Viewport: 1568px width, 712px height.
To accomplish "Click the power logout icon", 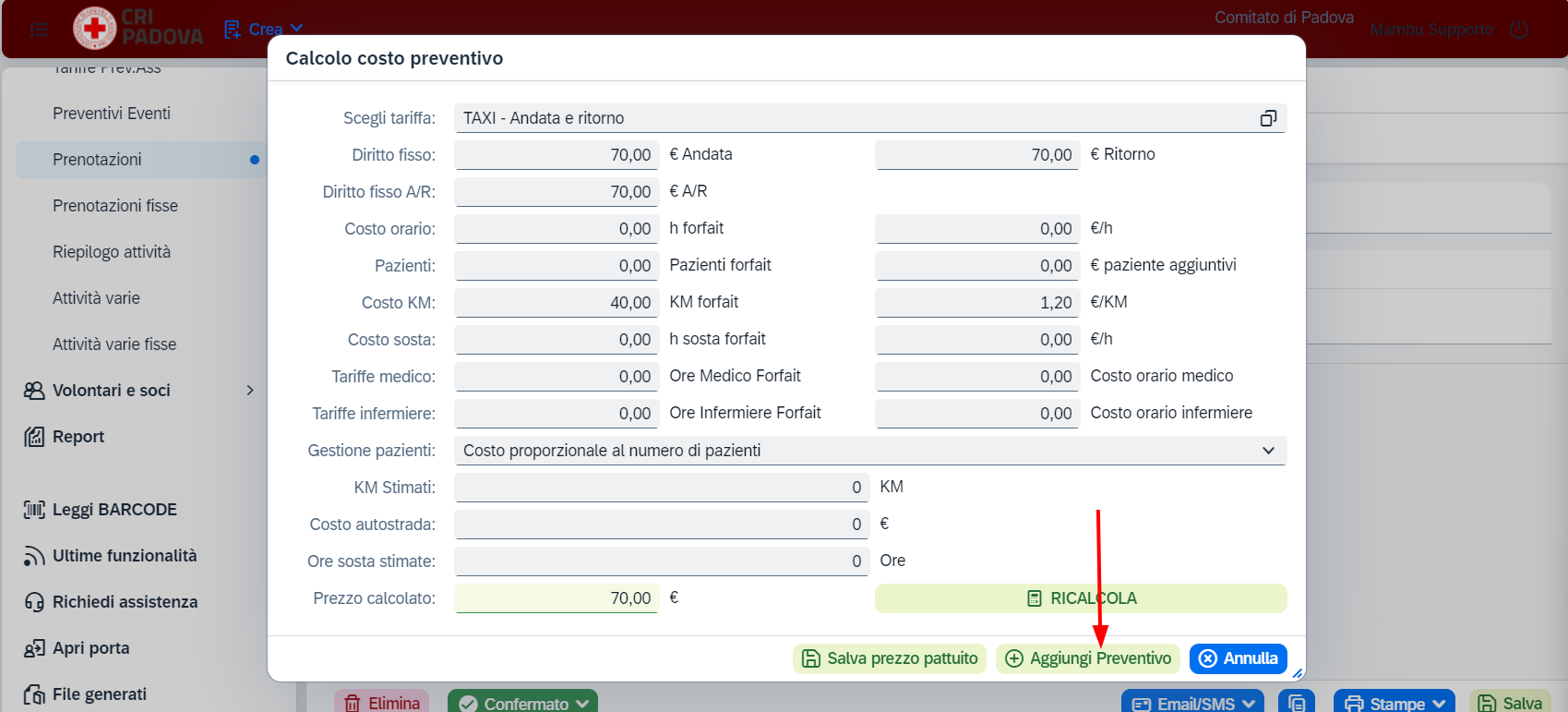I will click(1519, 30).
